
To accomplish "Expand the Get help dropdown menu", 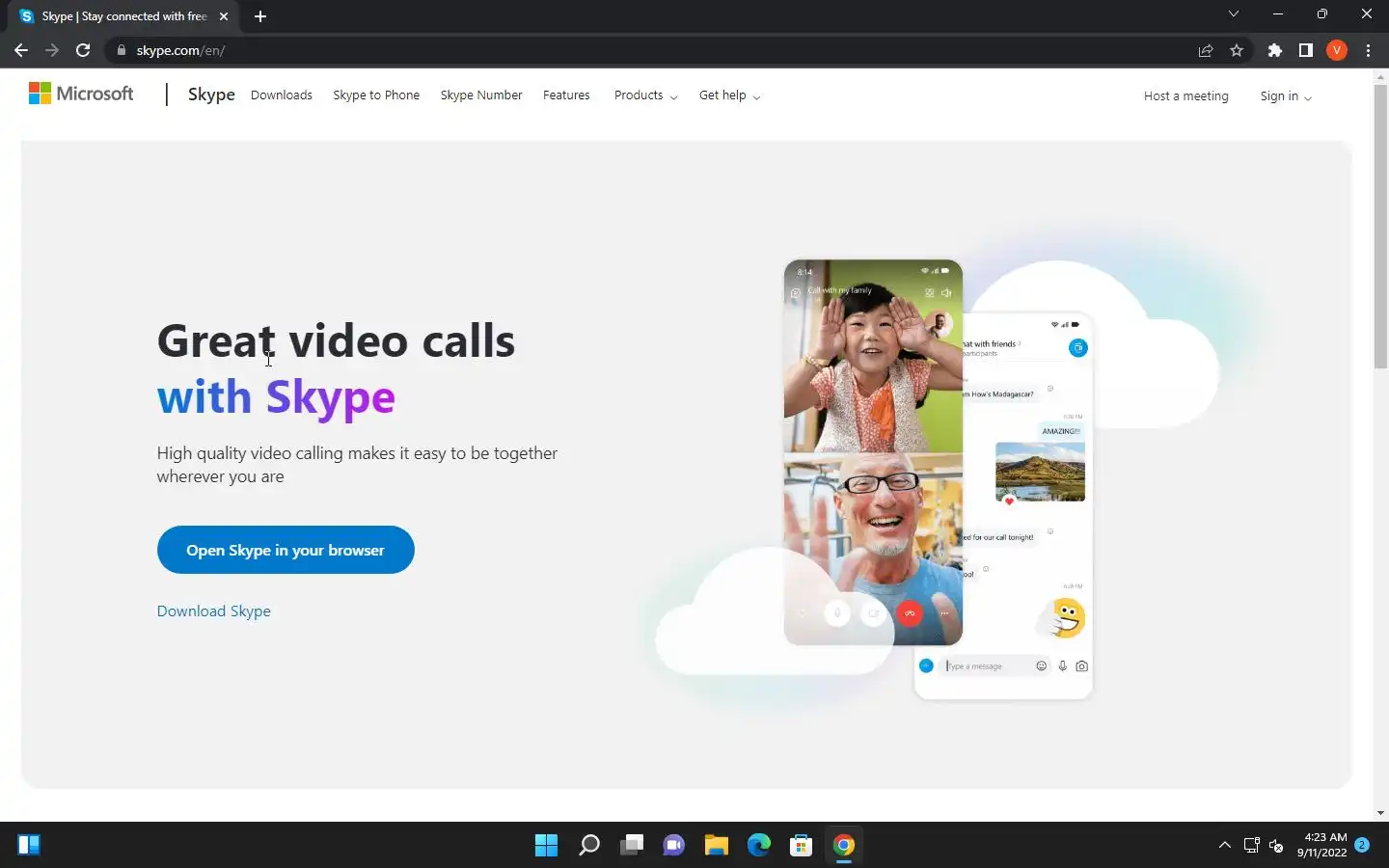I will click(x=729, y=95).
